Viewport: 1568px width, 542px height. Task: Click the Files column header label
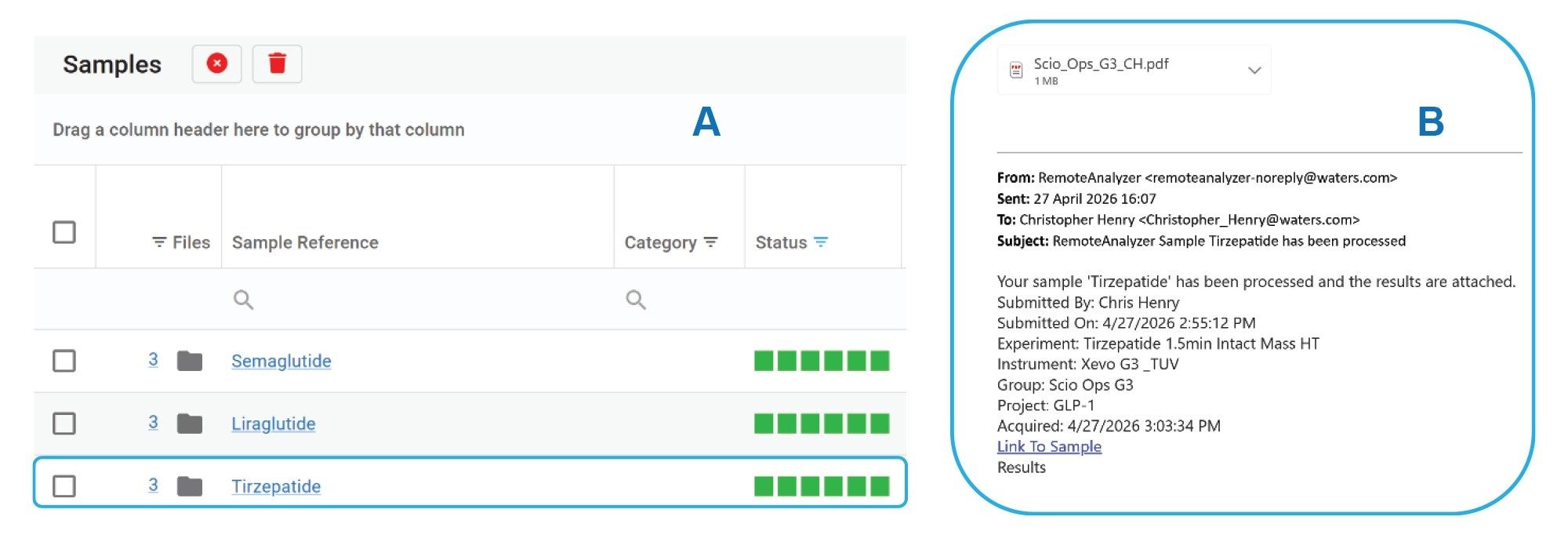[191, 242]
